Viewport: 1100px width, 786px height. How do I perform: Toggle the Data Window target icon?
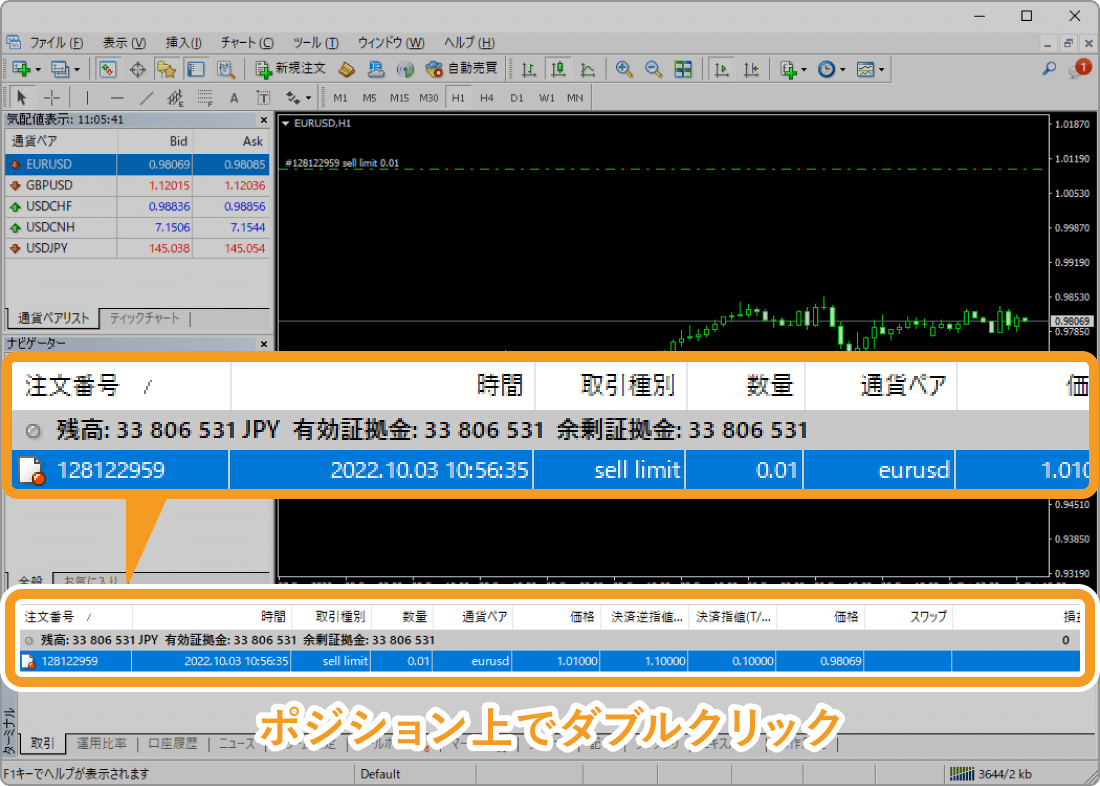tap(138, 69)
